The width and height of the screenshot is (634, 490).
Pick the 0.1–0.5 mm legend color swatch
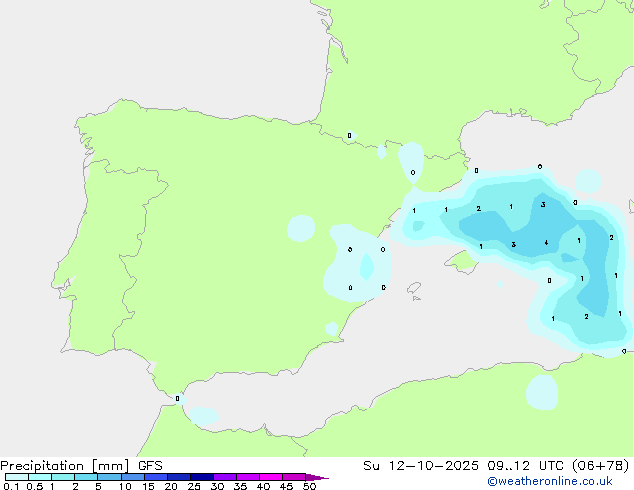tap(17, 477)
